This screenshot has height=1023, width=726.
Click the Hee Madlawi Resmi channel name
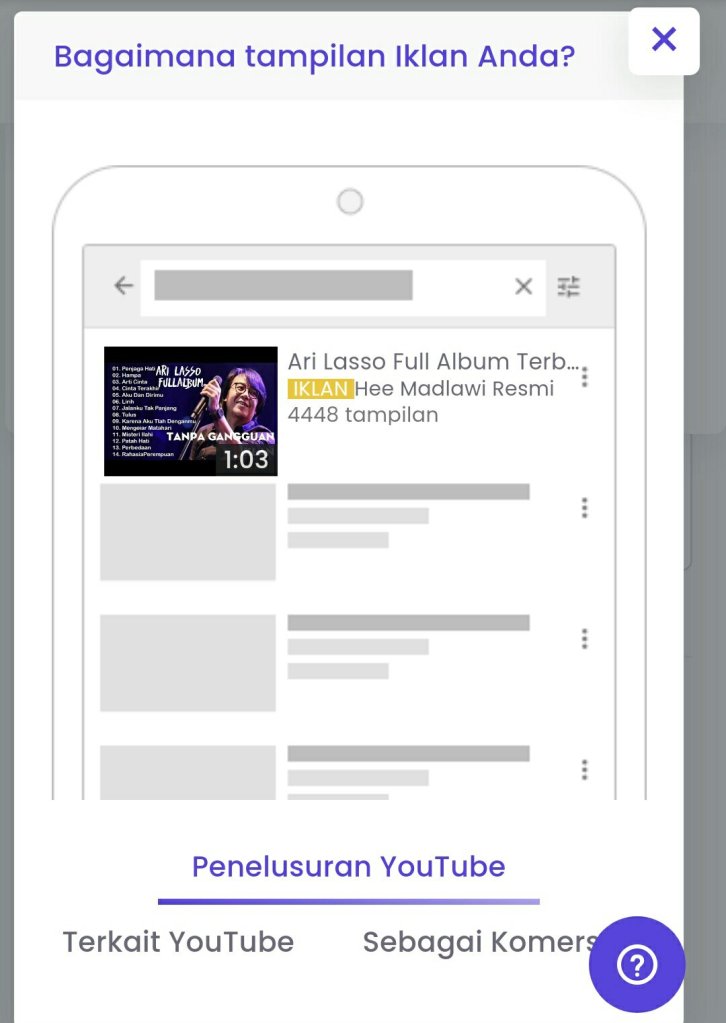pyautogui.click(x=454, y=388)
